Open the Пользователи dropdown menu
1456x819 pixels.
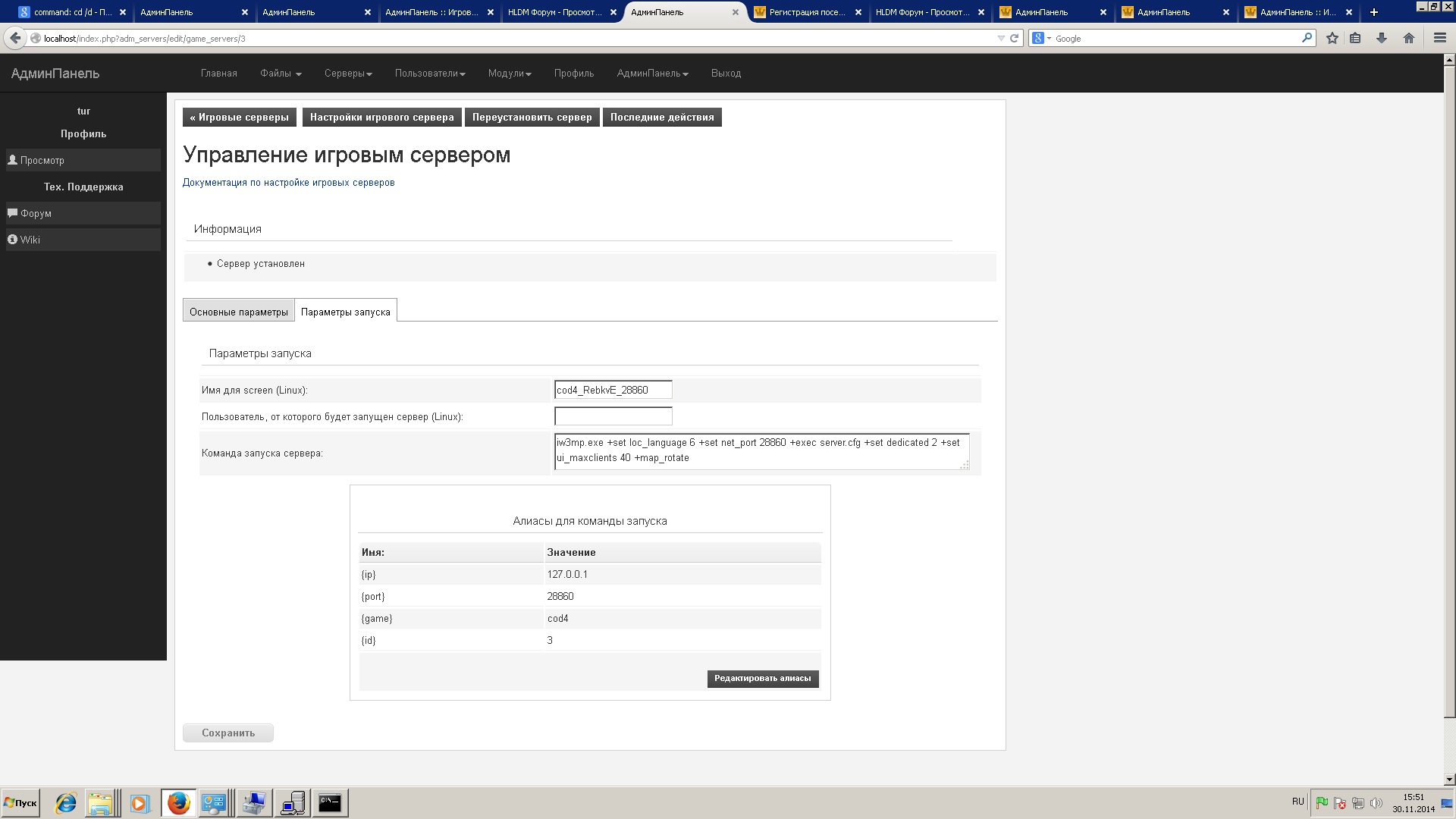pos(430,74)
